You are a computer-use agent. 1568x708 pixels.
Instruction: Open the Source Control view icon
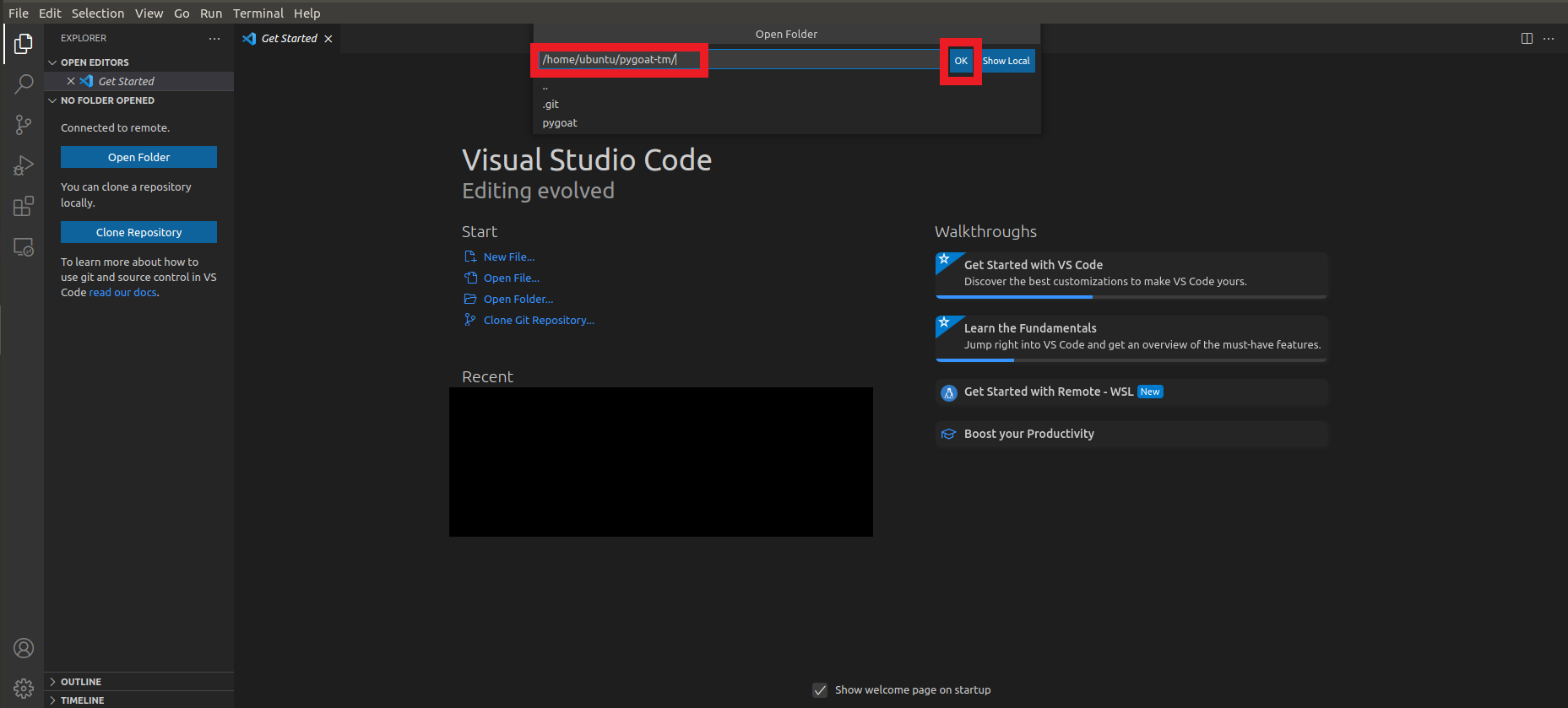(x=24, y=125)
